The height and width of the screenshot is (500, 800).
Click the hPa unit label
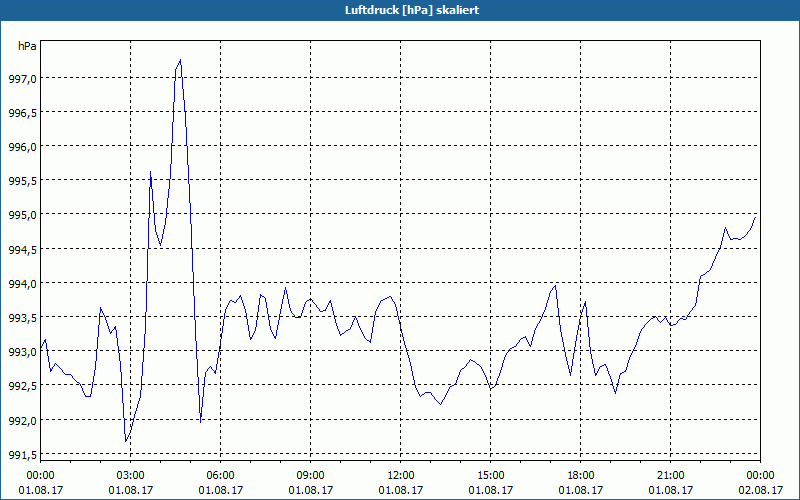[27, 46]
